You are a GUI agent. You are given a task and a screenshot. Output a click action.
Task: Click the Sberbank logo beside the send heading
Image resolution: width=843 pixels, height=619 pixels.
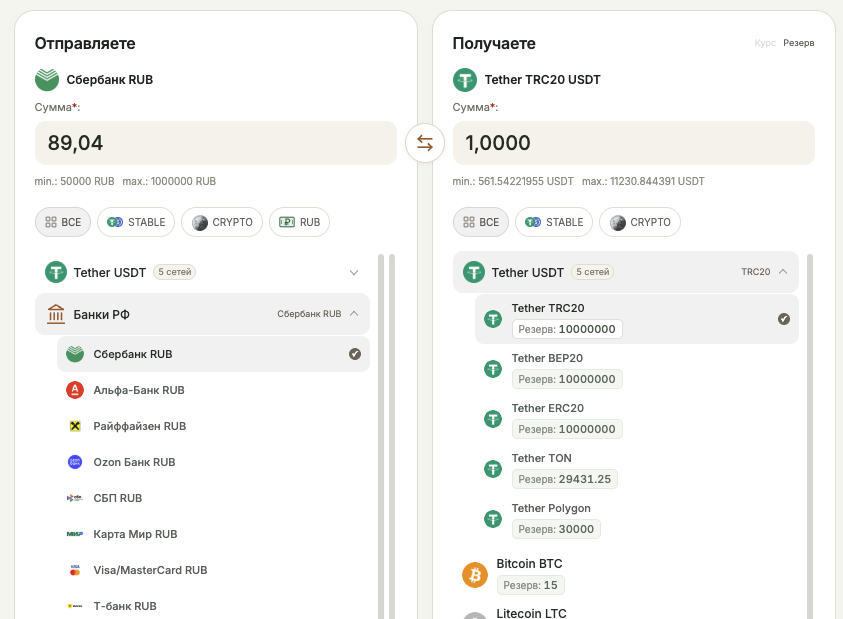point(47,80)
